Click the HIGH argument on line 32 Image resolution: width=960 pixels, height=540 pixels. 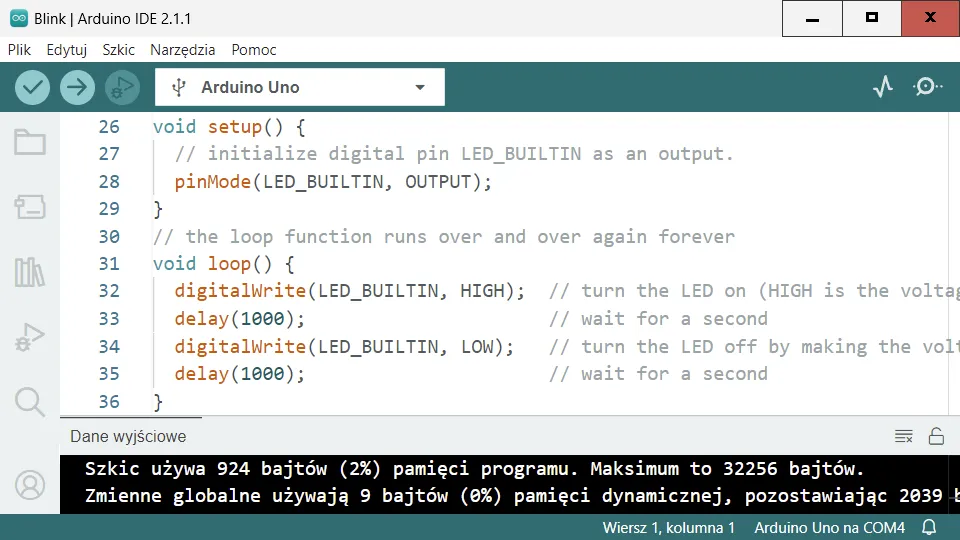coord(482,291)
